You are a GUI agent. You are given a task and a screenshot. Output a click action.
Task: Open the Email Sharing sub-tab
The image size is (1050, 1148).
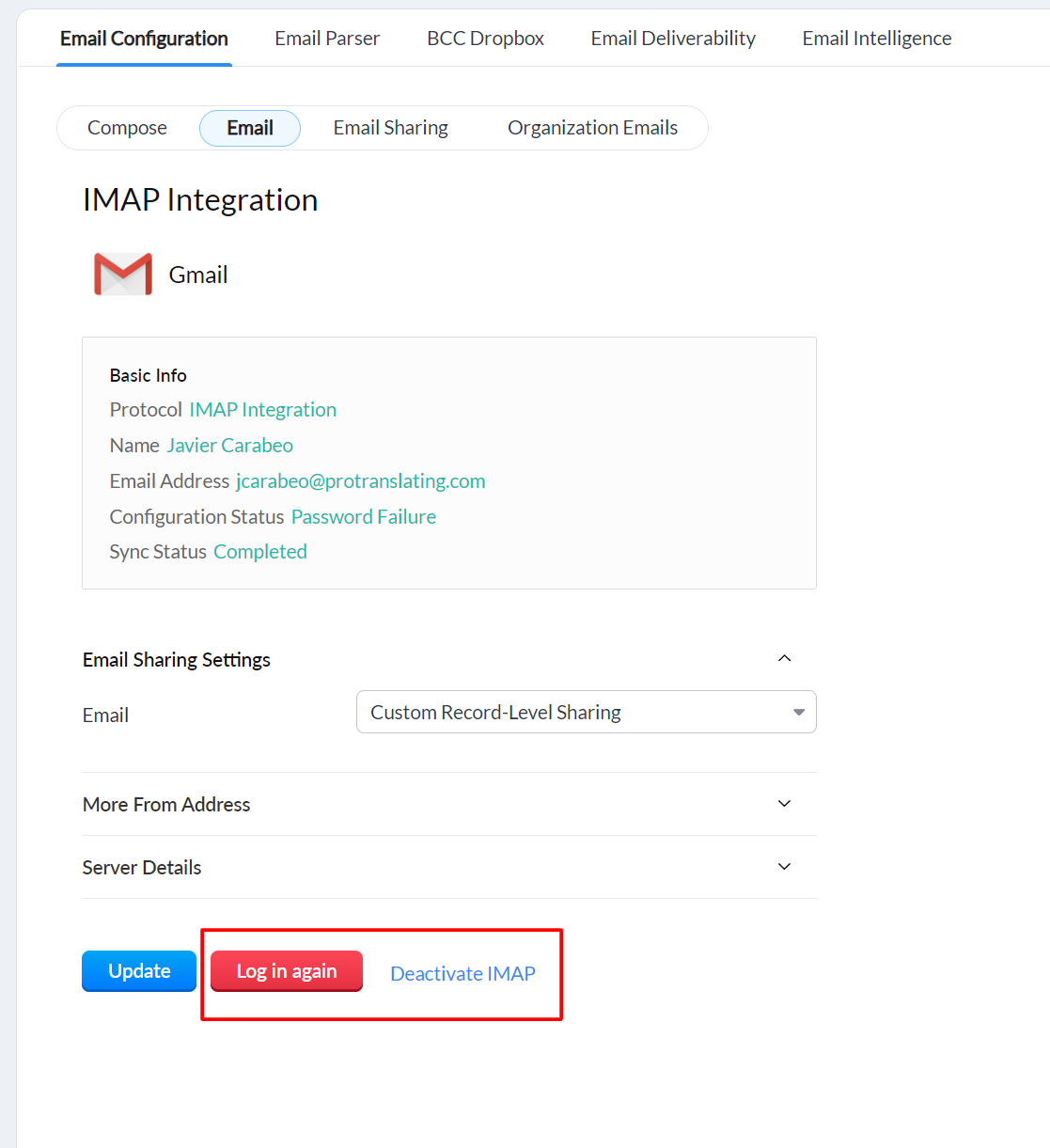pyautogui.click(x=391, y=128)
